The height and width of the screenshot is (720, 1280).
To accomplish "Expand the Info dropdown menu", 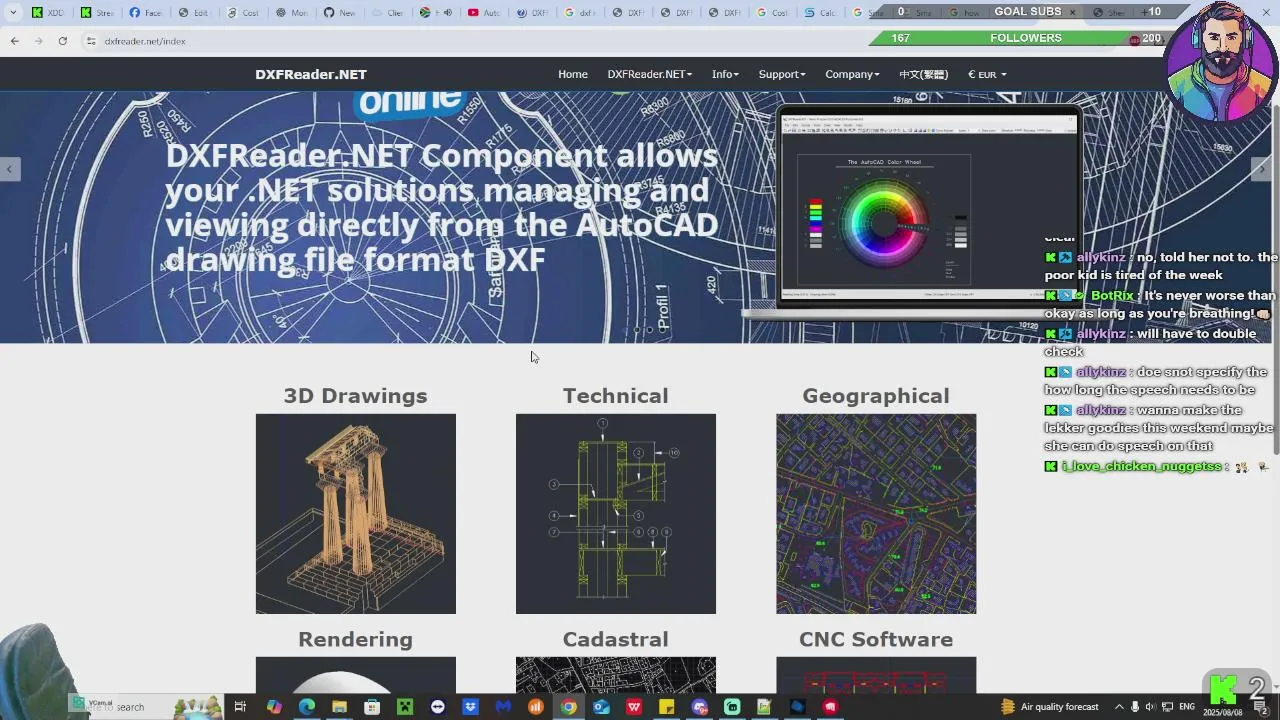I will (725, 74).
